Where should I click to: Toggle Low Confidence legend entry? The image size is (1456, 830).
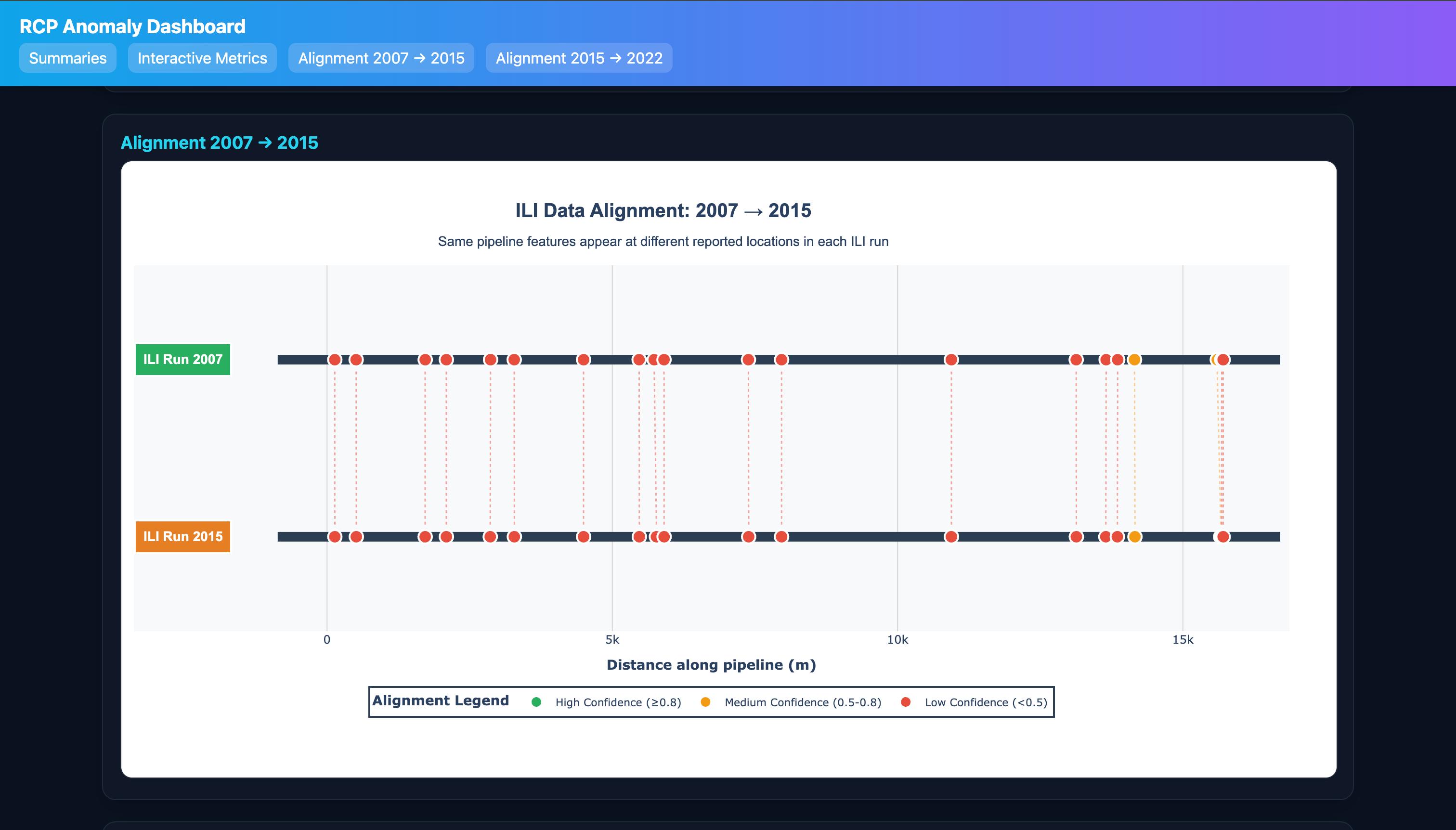coord(985,702)
